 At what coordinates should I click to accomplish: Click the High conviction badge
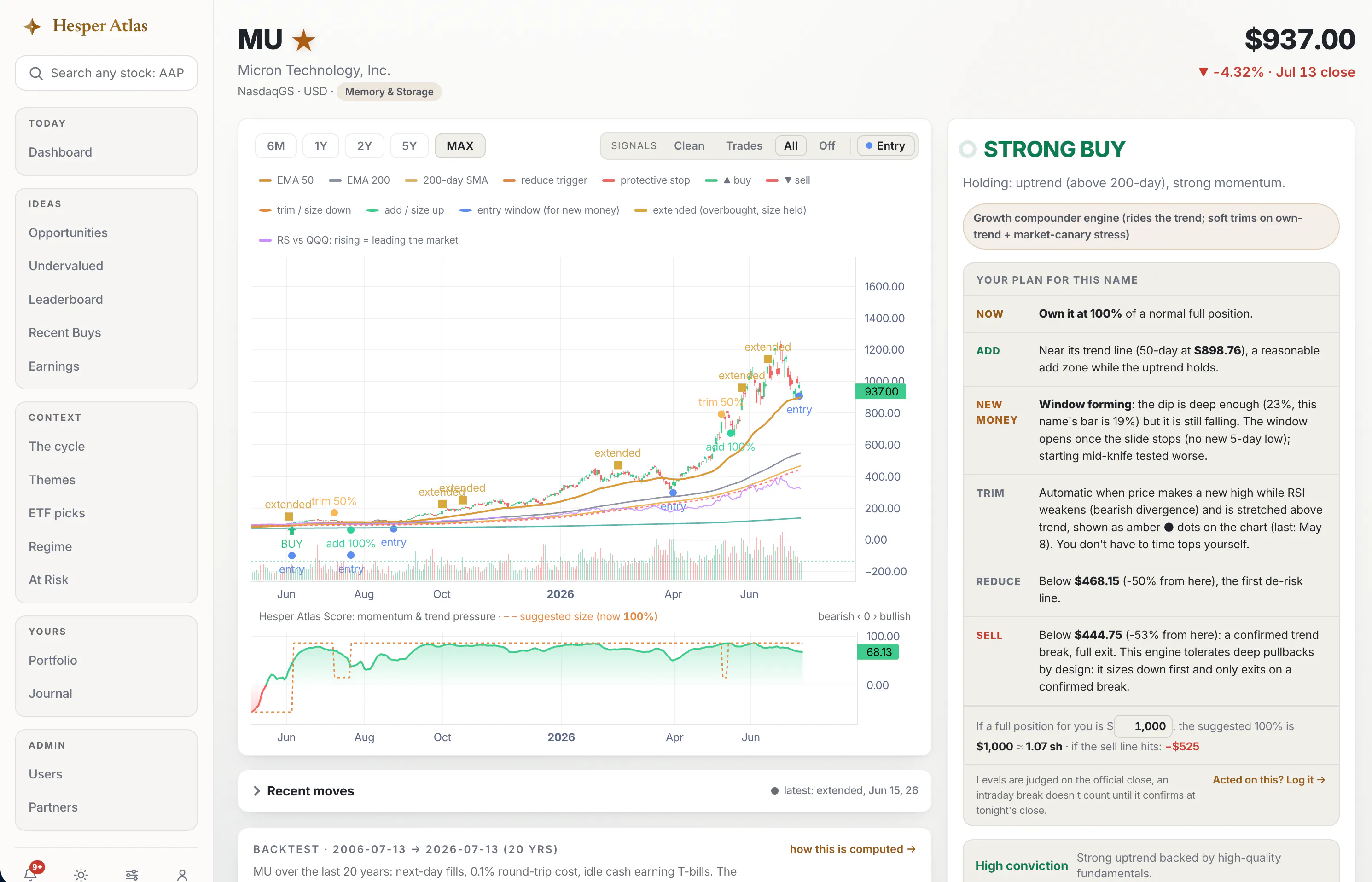1022,865
